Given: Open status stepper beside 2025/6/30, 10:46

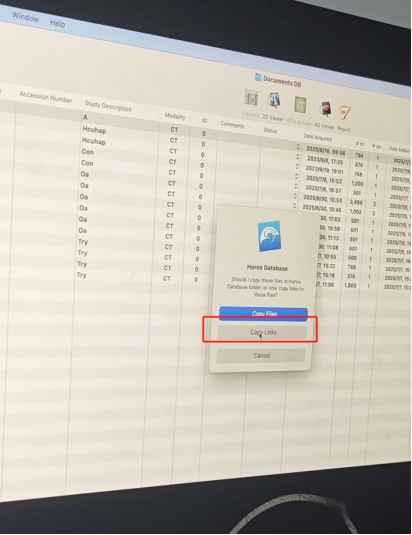Looking at the screenshot, I should click(x=294, y=205).
